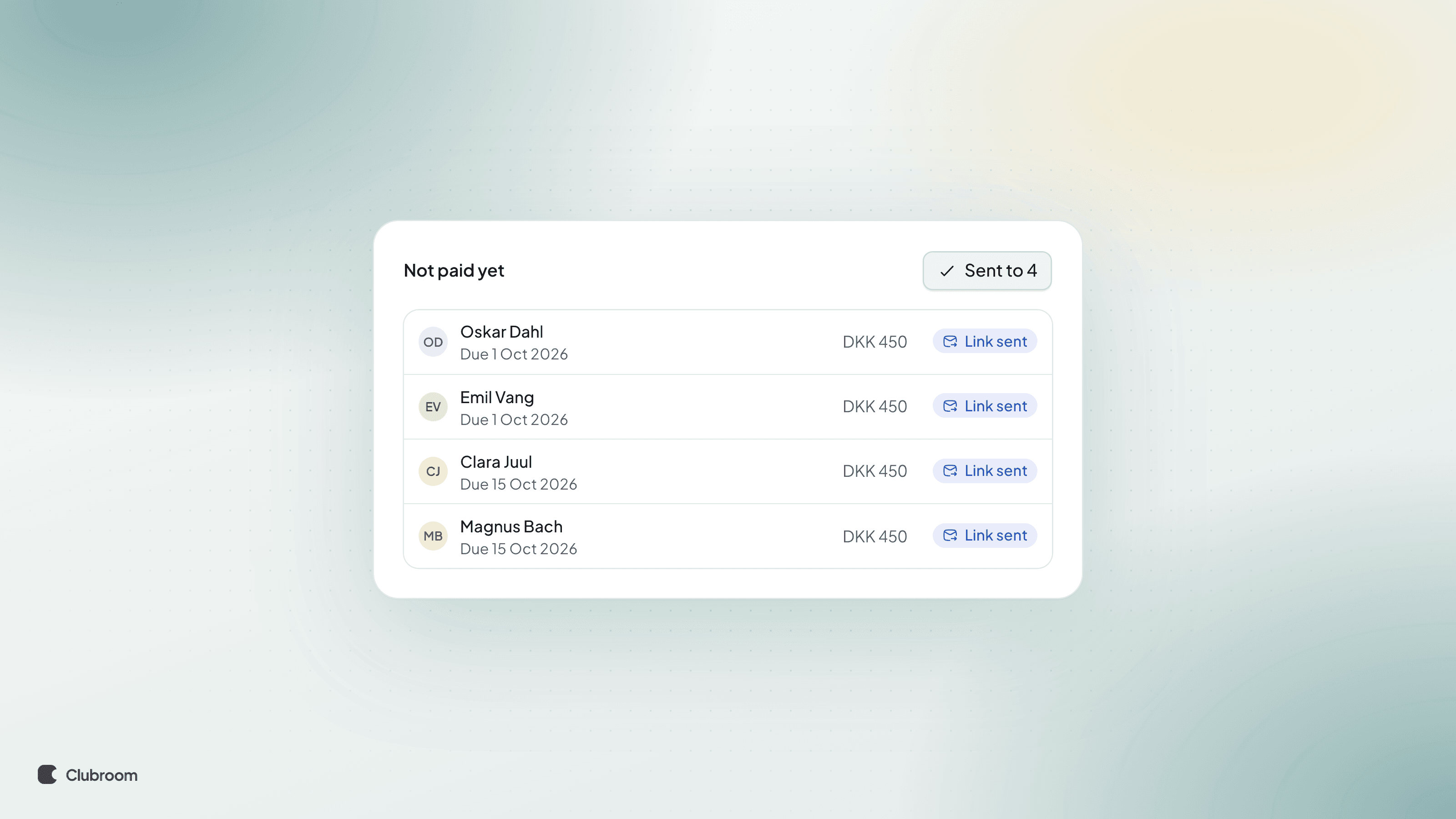The height and width of the screenshot is (819, 1456).
Task: Click Link sent badge for Clara Juul
Action: [x=985, y=471]
